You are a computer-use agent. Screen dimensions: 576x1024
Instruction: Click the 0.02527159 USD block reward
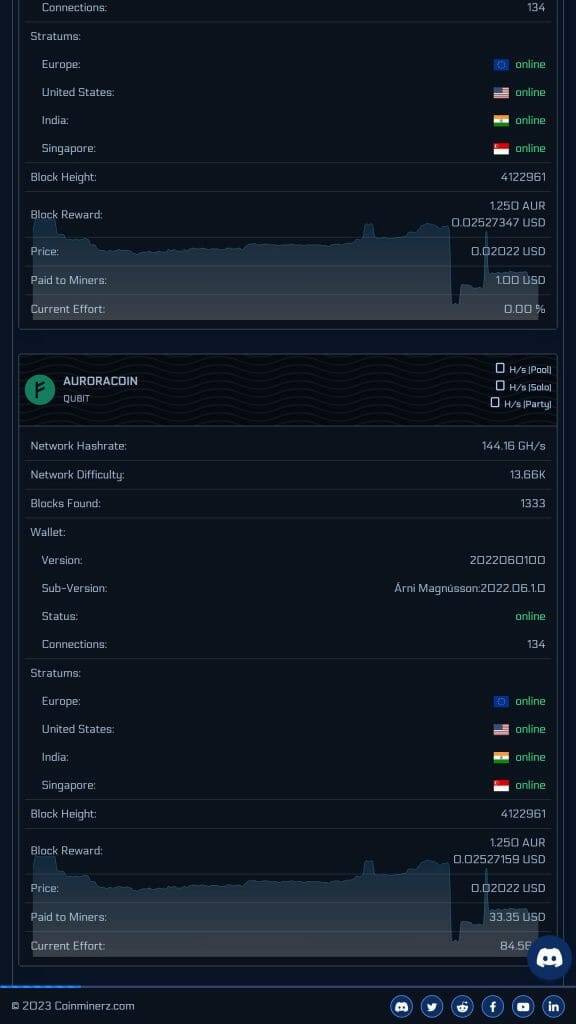coord(499,859)
